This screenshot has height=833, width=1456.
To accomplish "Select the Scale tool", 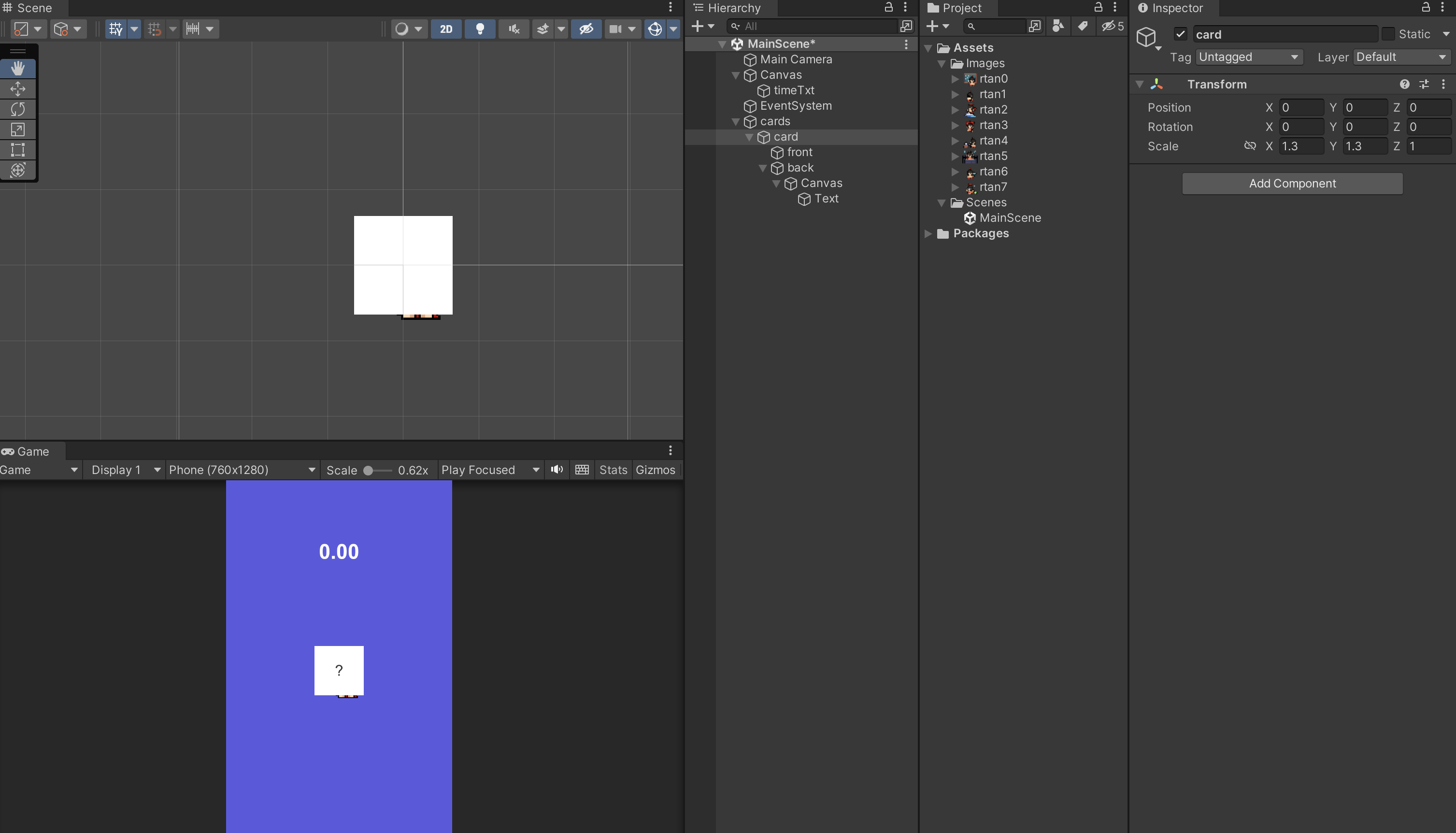I will point(18,129).
